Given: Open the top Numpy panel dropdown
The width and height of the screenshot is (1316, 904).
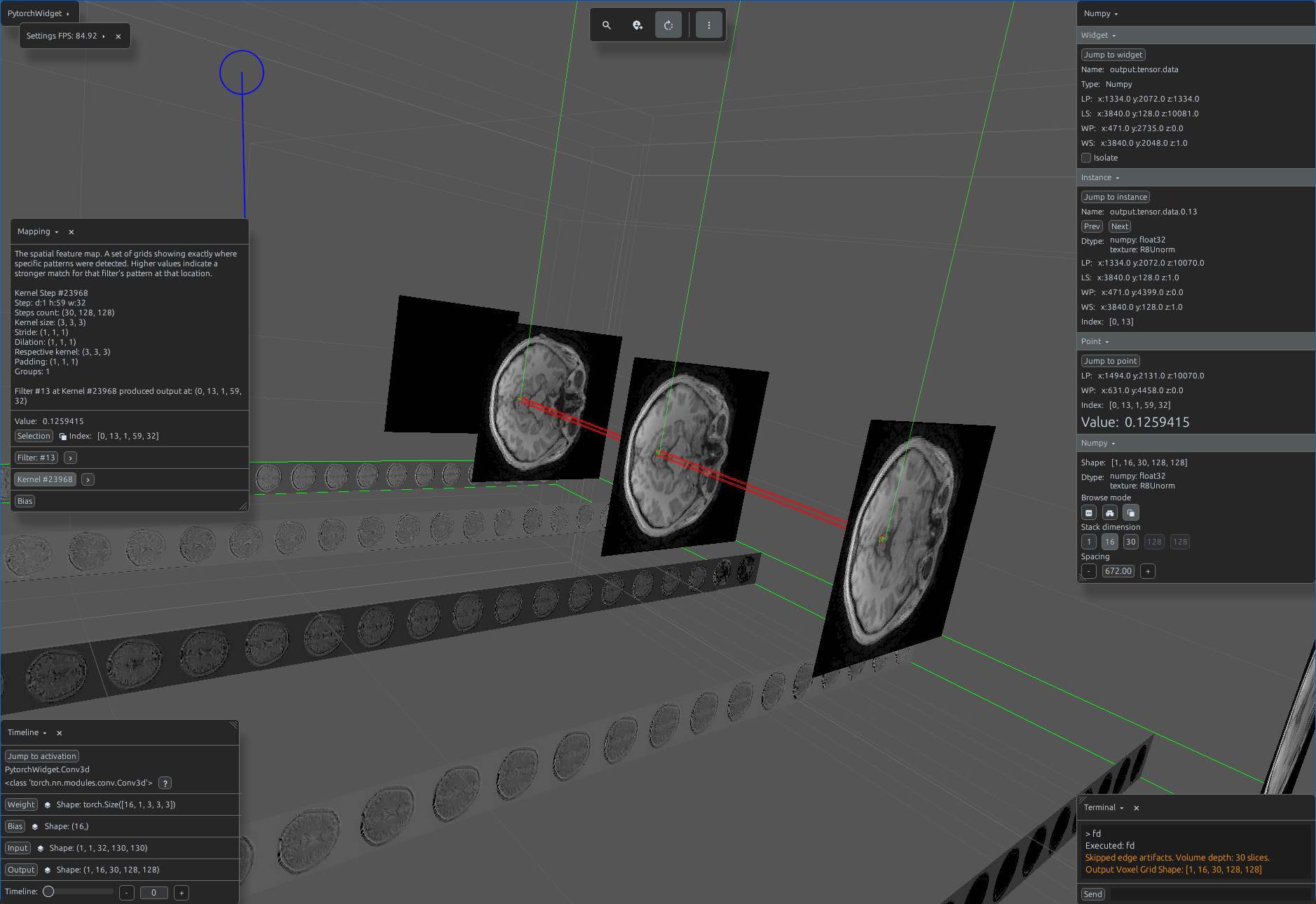Looking at the screenshot, I should pyautogui.click(x=1116, y=14).
